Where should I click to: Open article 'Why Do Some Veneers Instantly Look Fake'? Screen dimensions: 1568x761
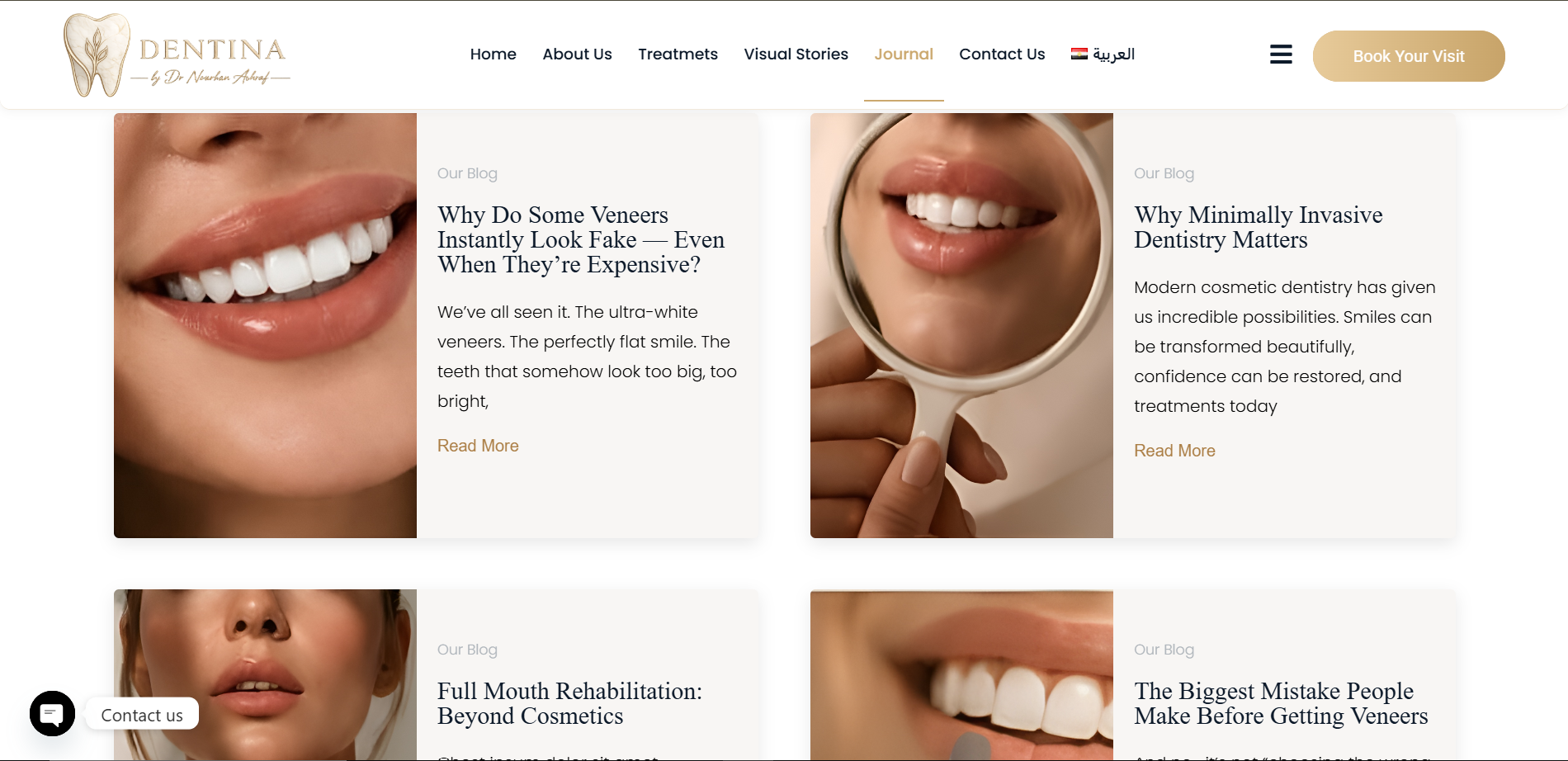click(x=581, y=239)
